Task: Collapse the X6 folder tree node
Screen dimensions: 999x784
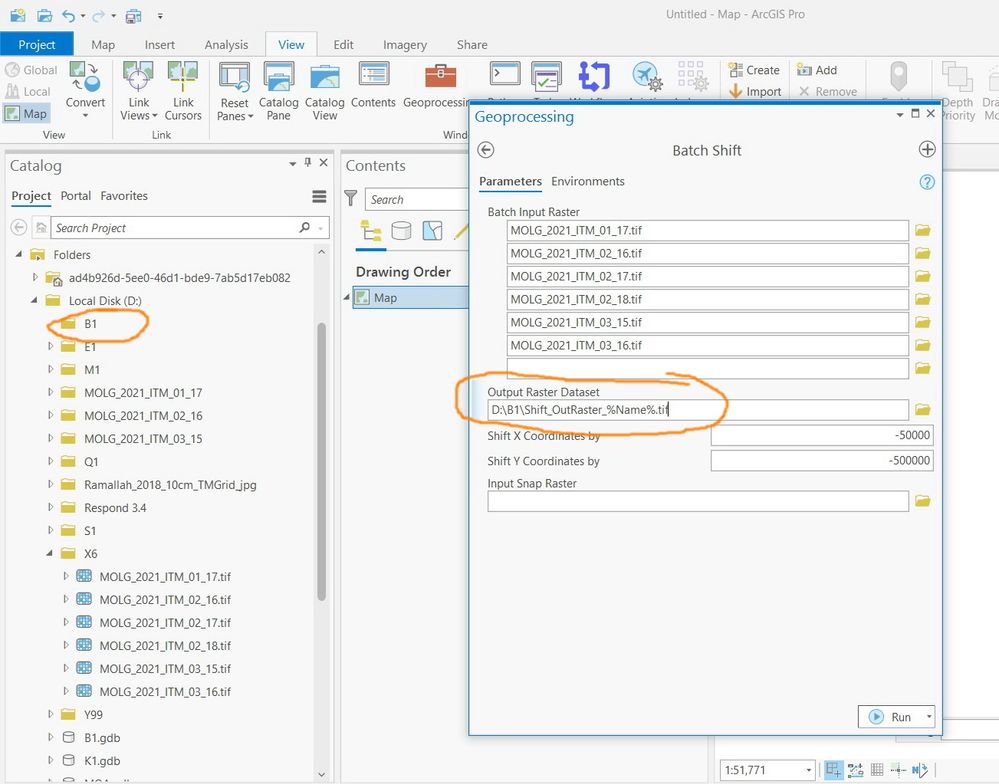Action: click(50, 554)
